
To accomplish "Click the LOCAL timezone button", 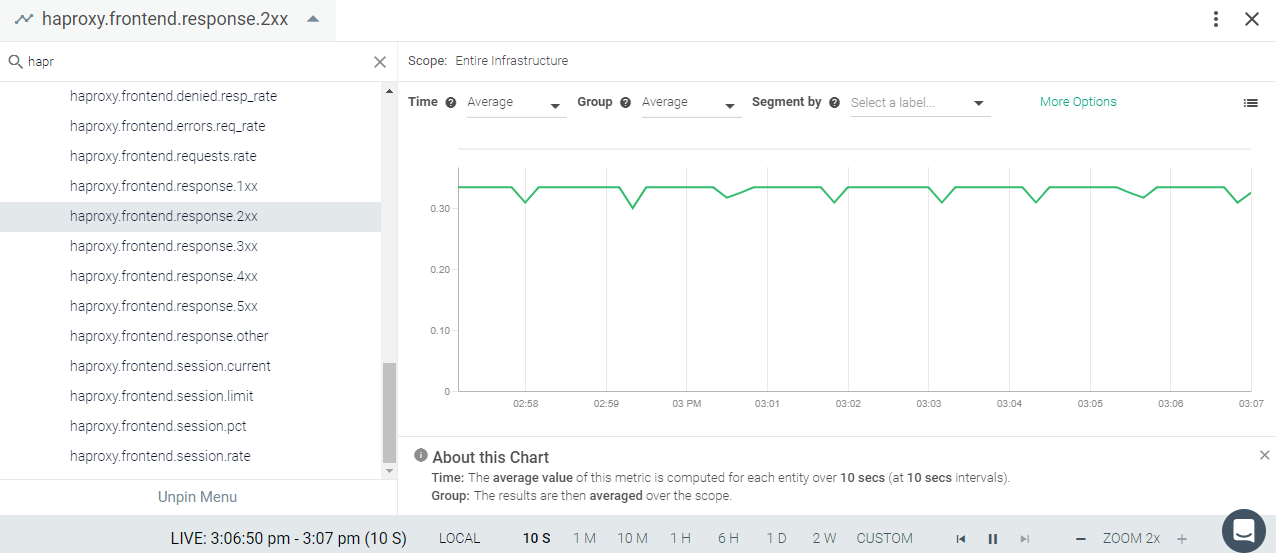I will [460, 538].
